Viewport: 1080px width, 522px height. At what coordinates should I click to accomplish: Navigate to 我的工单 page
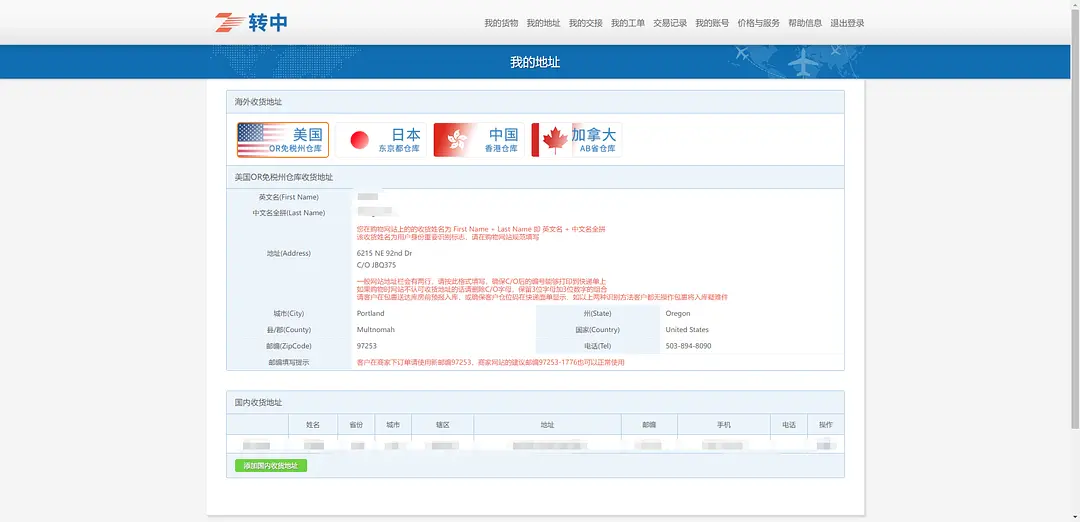(627, 23)
